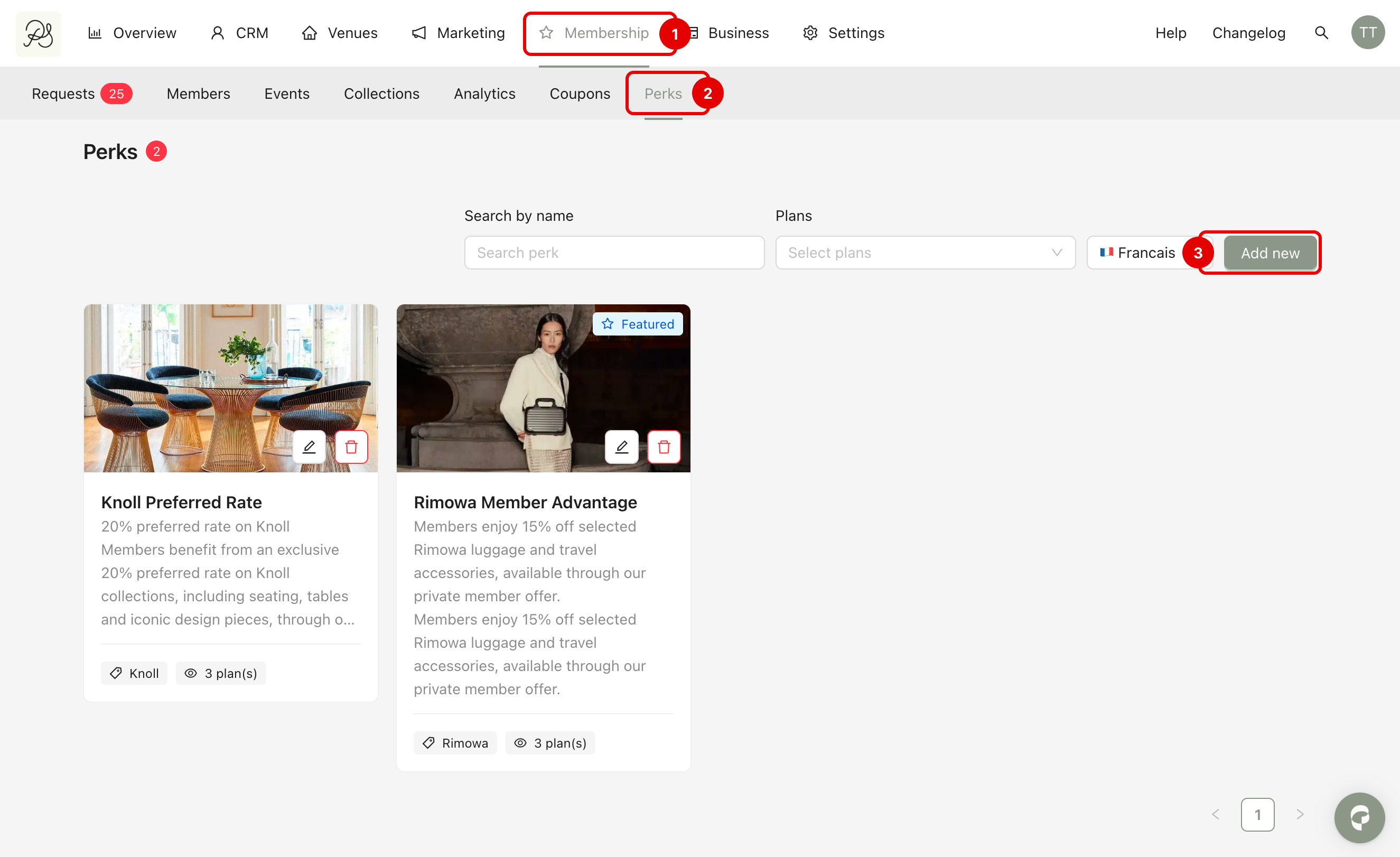This screenshot has height=857, width=1400.
Task: Focus the Search perk input field
Action: [x=614, y=253]
